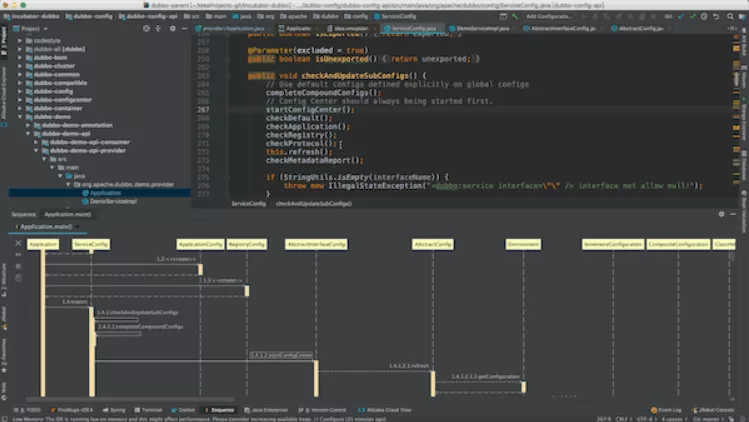Open Sequence panel settings gear
This screenshot has height=422, width=749.
[x=721, y=214]
